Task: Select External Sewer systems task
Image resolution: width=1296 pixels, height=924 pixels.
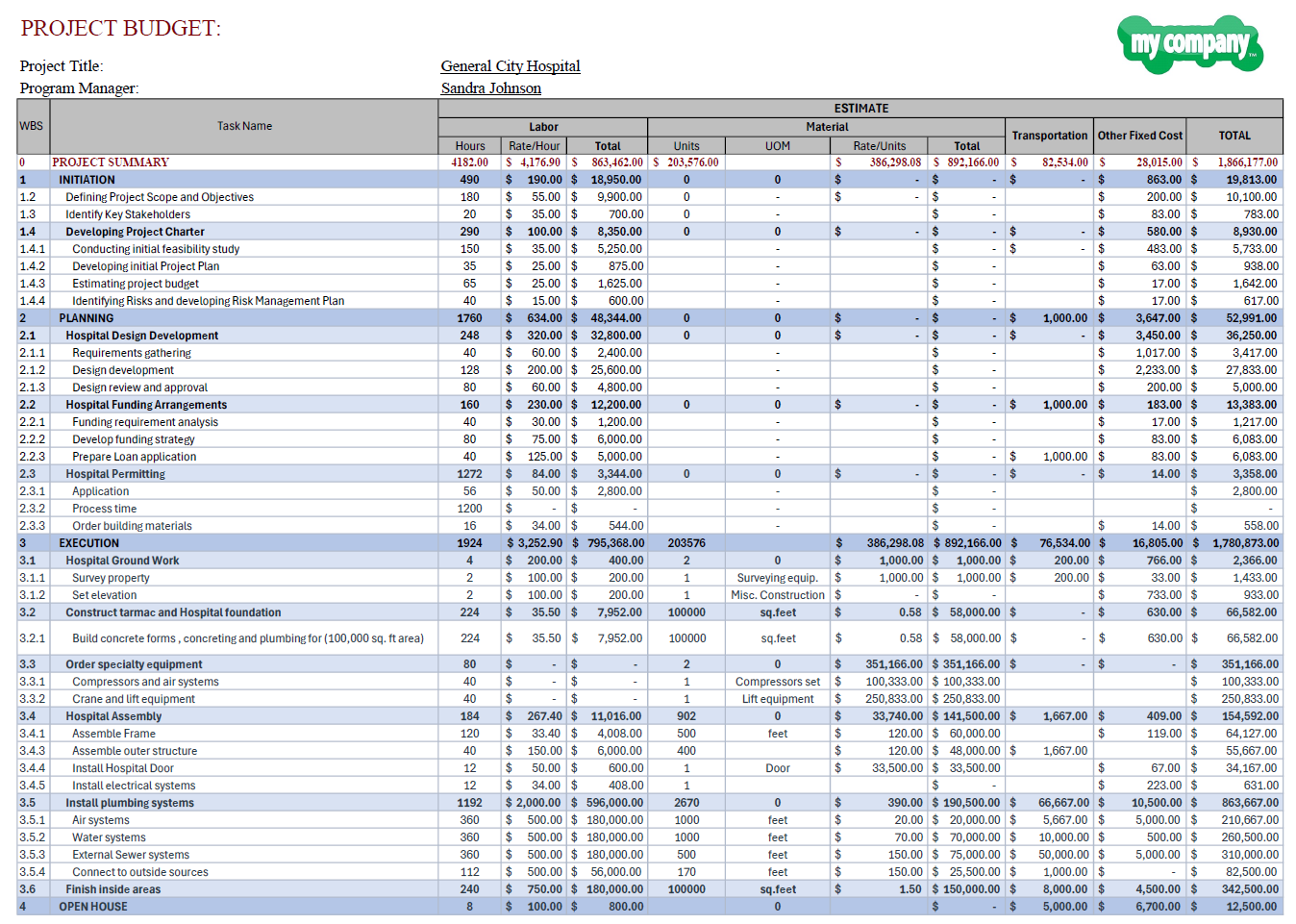Action: point(131,855)
